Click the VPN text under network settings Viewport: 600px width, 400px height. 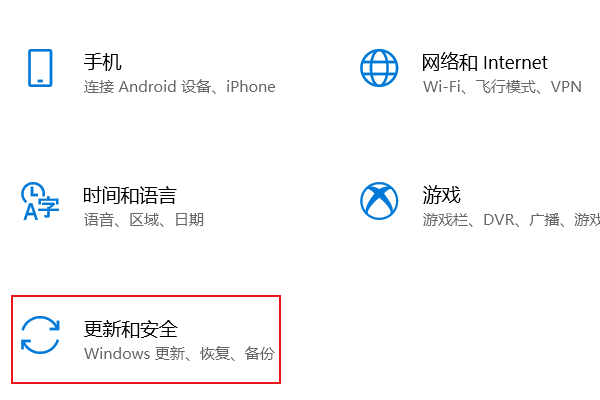click(x=566, y=87)
